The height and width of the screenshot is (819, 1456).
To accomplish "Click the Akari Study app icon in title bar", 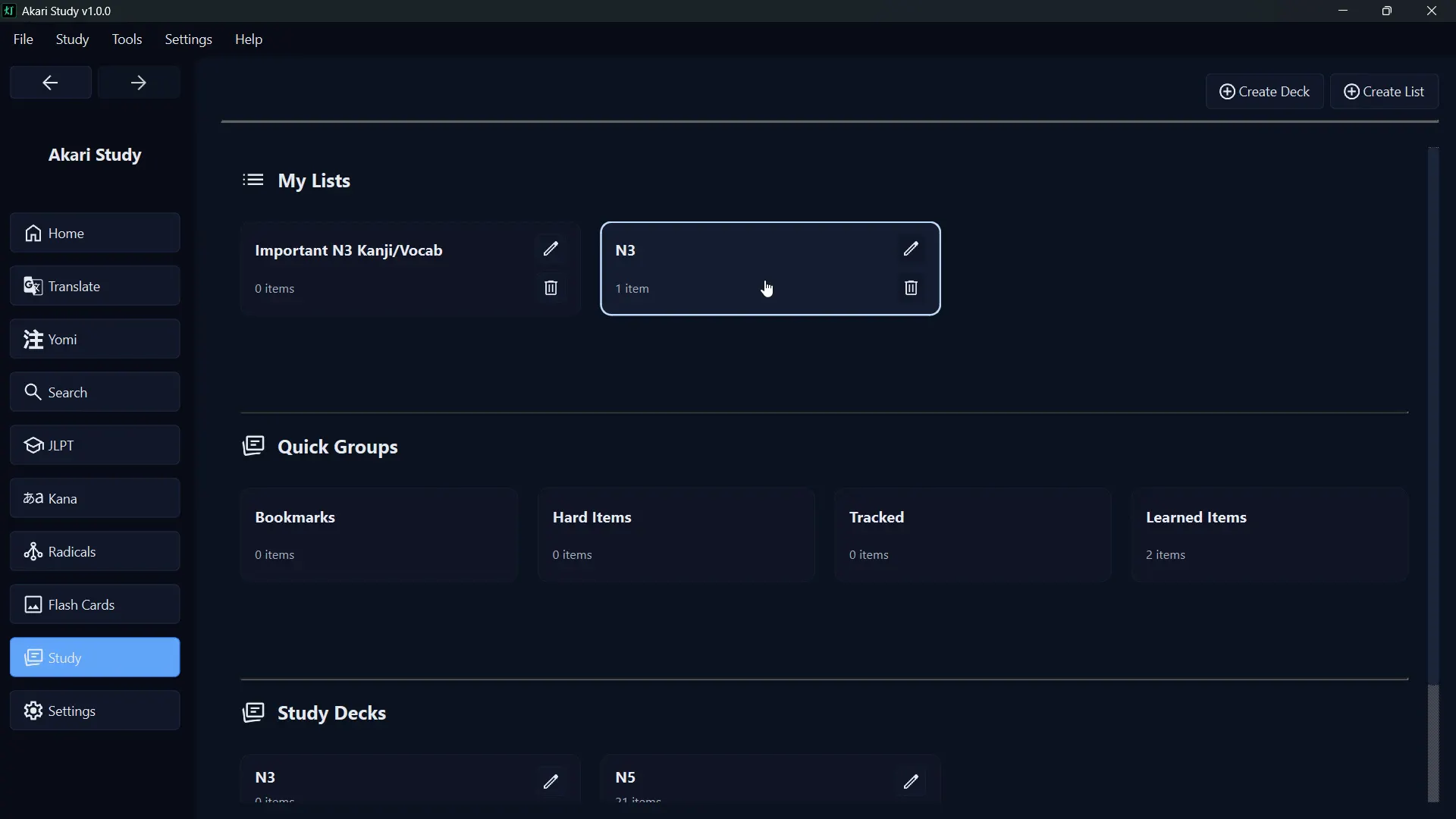I will tap(9, 11).
